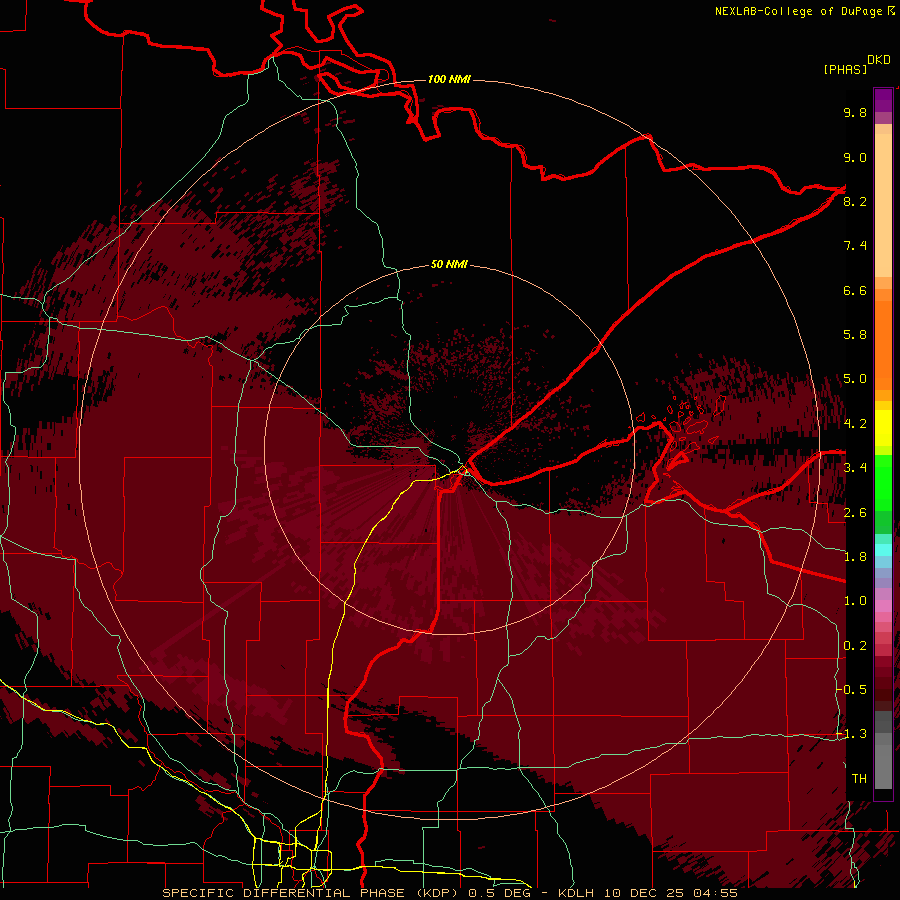Pick the orange band in the color scale
The height and width of the screenshot is (900, 900).
(883, 346)
